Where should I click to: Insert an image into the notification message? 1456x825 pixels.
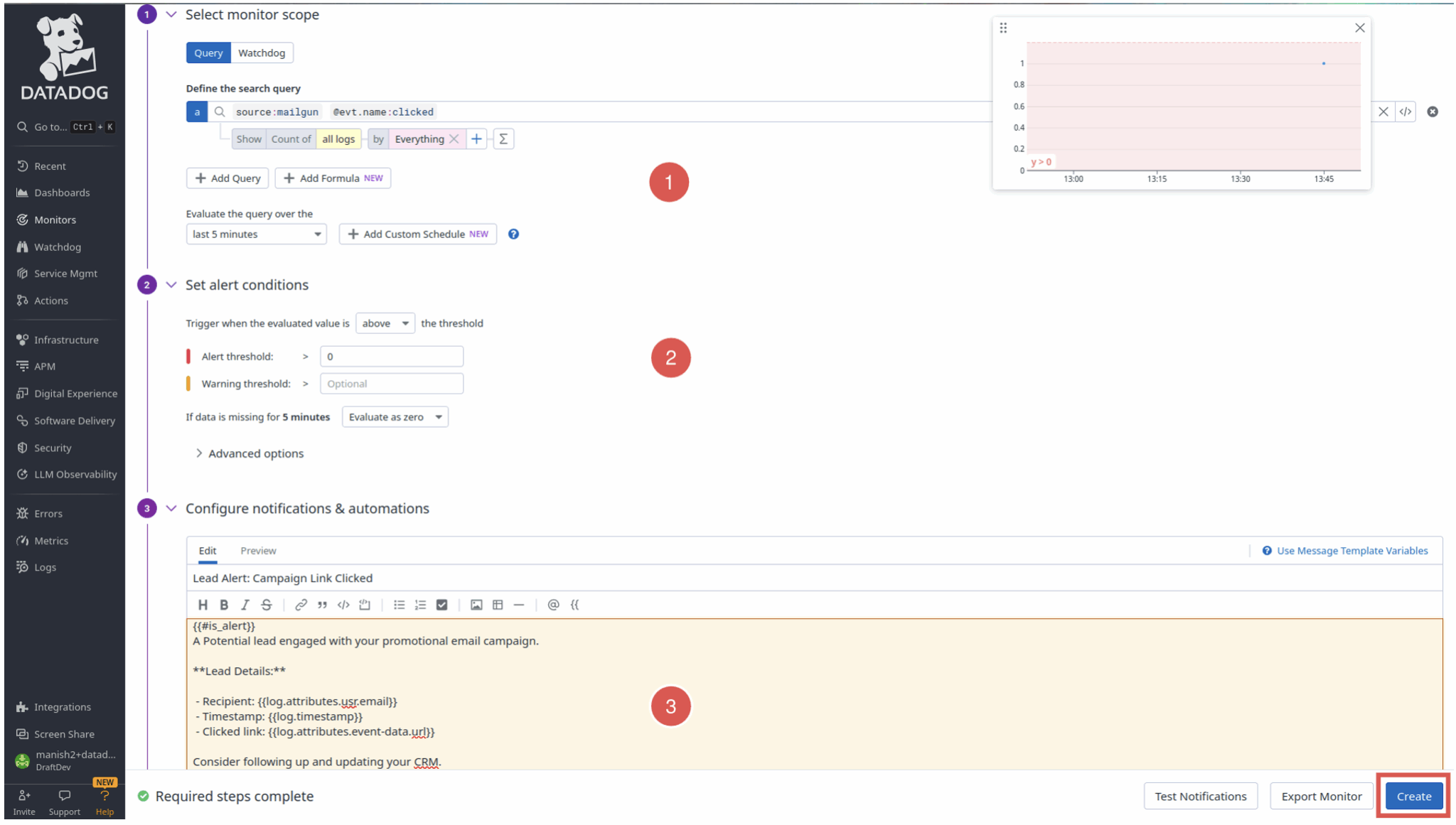(x=476, y=605)
